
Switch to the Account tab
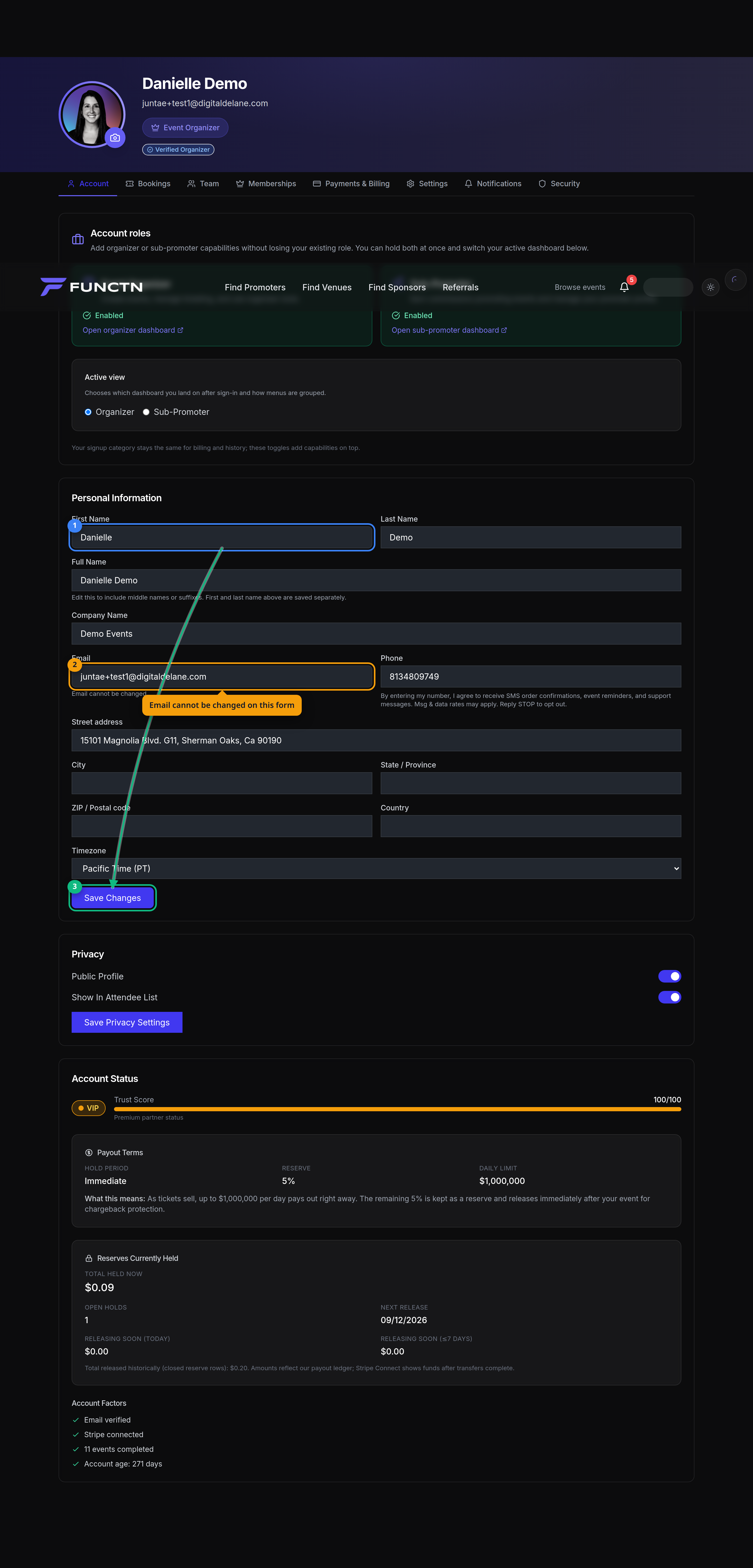click(x=88, y=184)
